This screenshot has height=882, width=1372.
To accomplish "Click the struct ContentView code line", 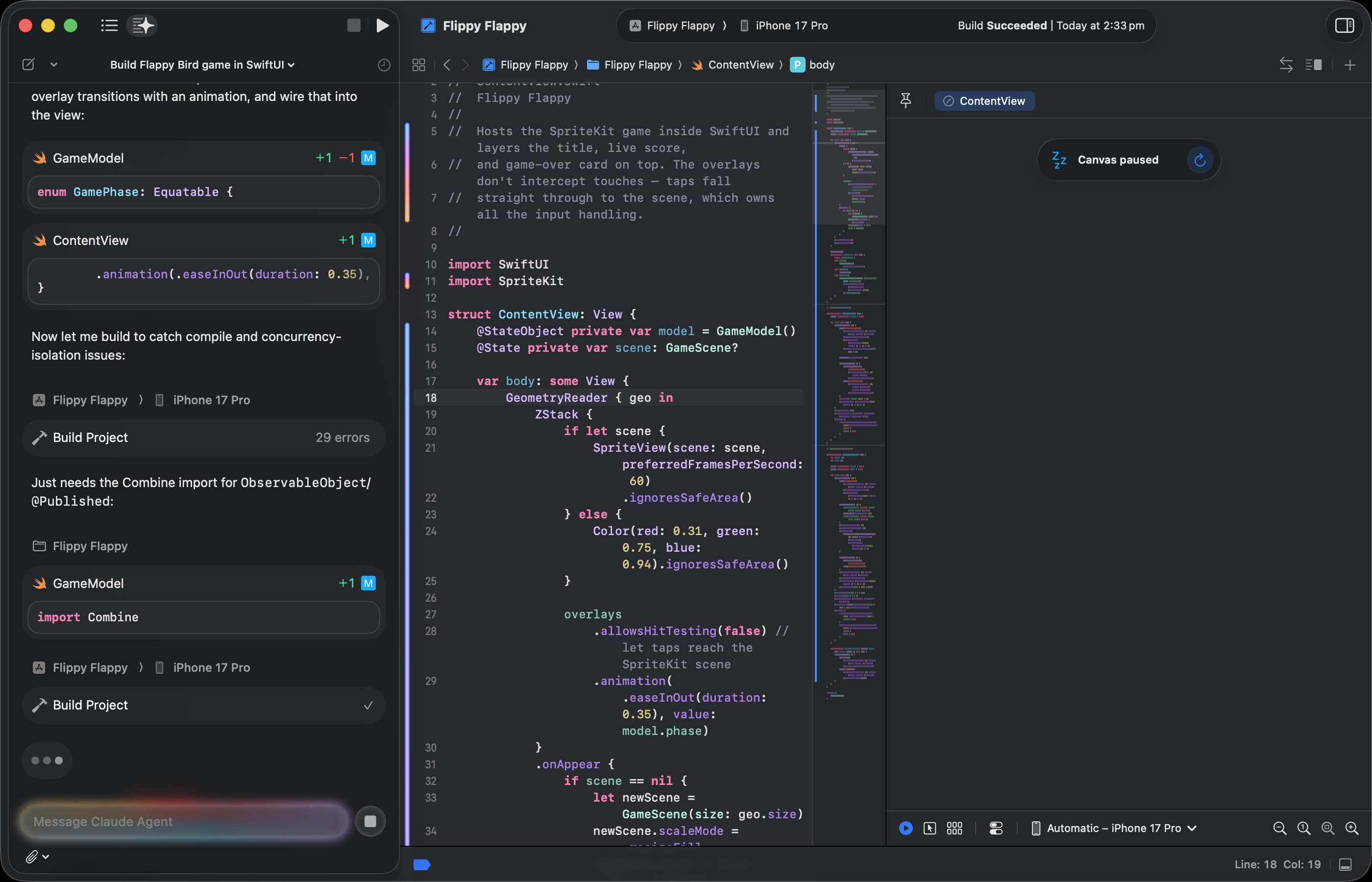I will click(x=542, y=314).
